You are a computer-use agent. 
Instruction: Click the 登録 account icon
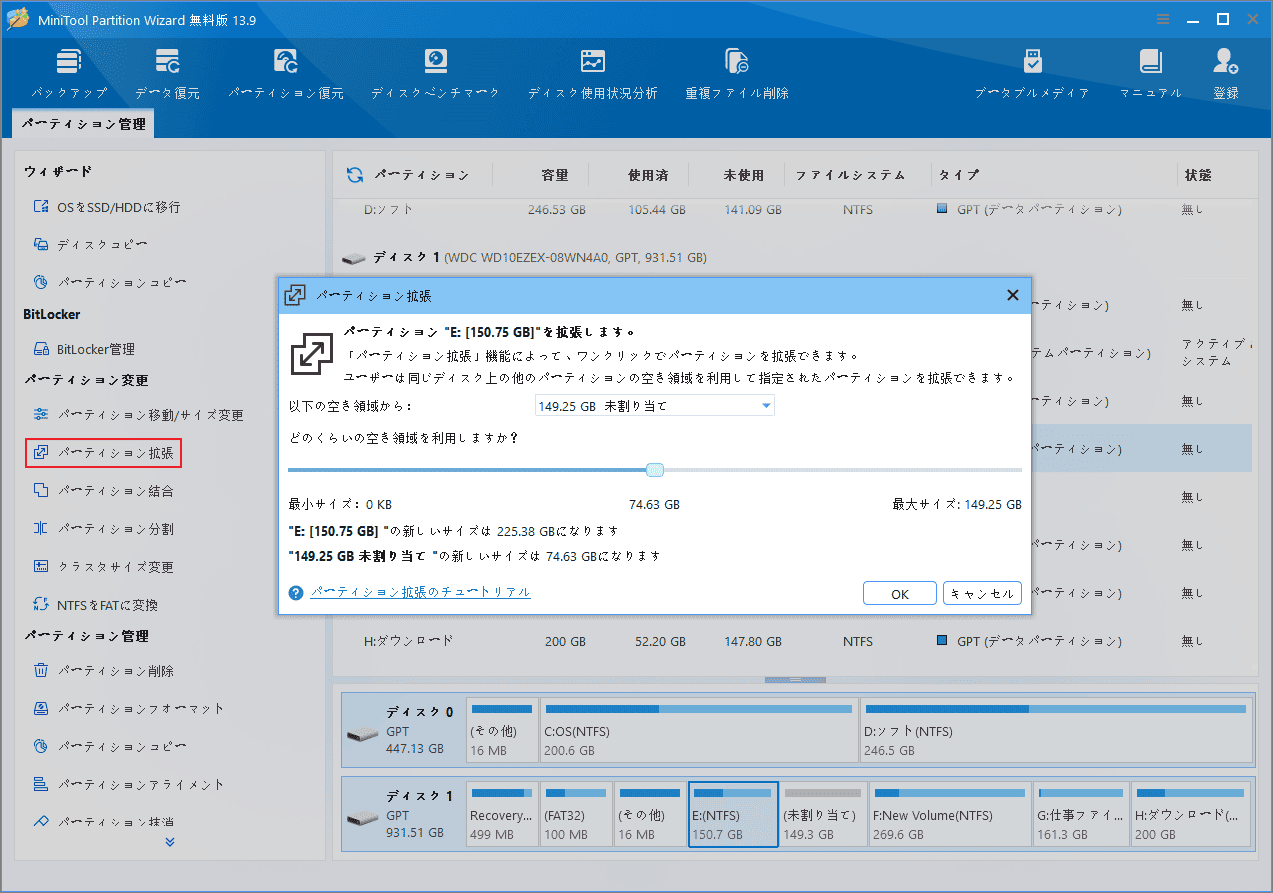click(x=1226, y=73)
